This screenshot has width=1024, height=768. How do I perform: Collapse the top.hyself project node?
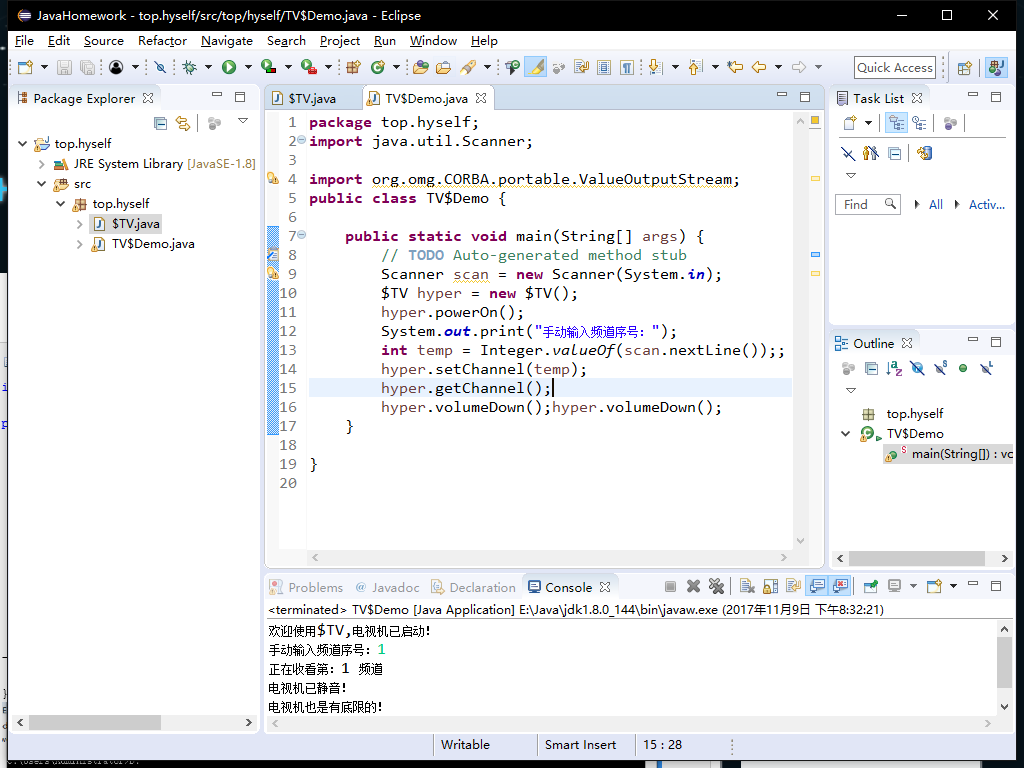point(22,144)
